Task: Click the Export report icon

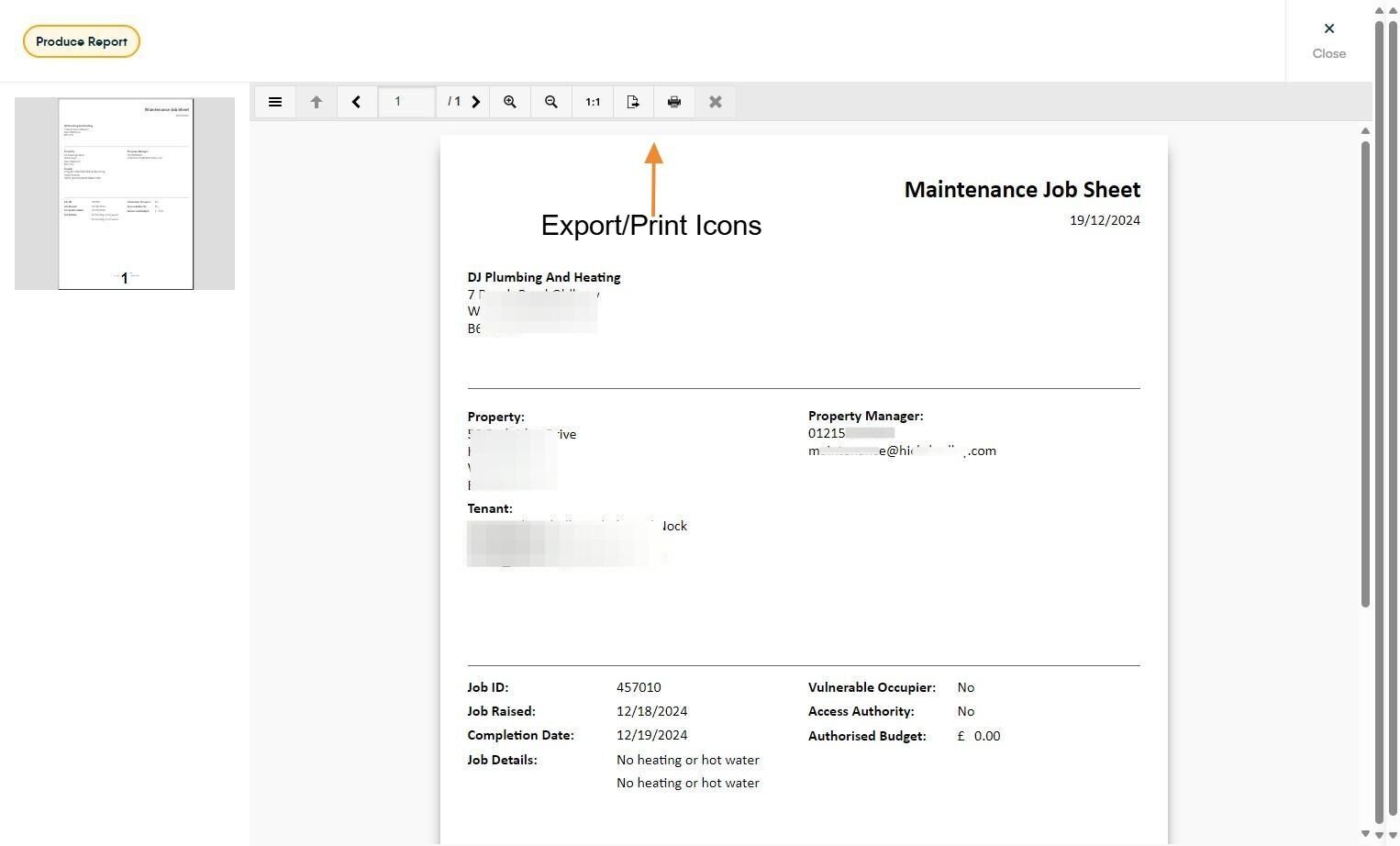Action: pos(633,102)
